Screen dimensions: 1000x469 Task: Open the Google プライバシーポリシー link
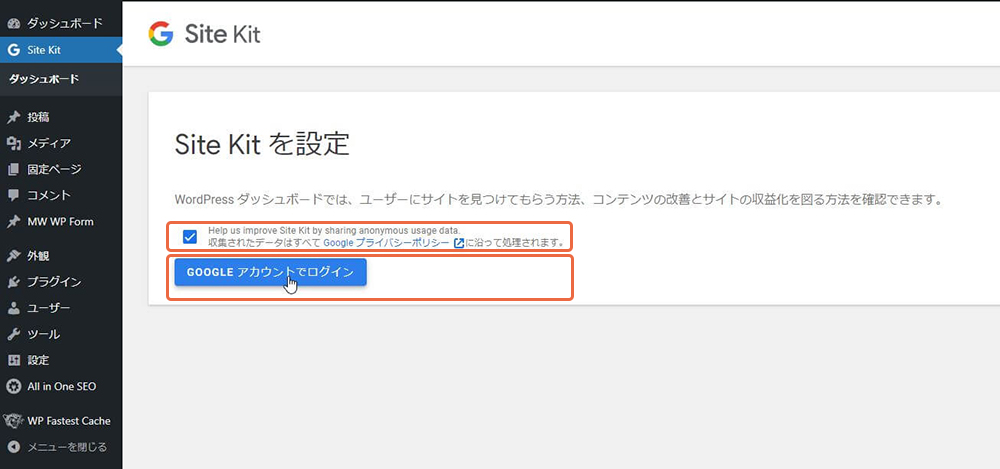point(386,242)
